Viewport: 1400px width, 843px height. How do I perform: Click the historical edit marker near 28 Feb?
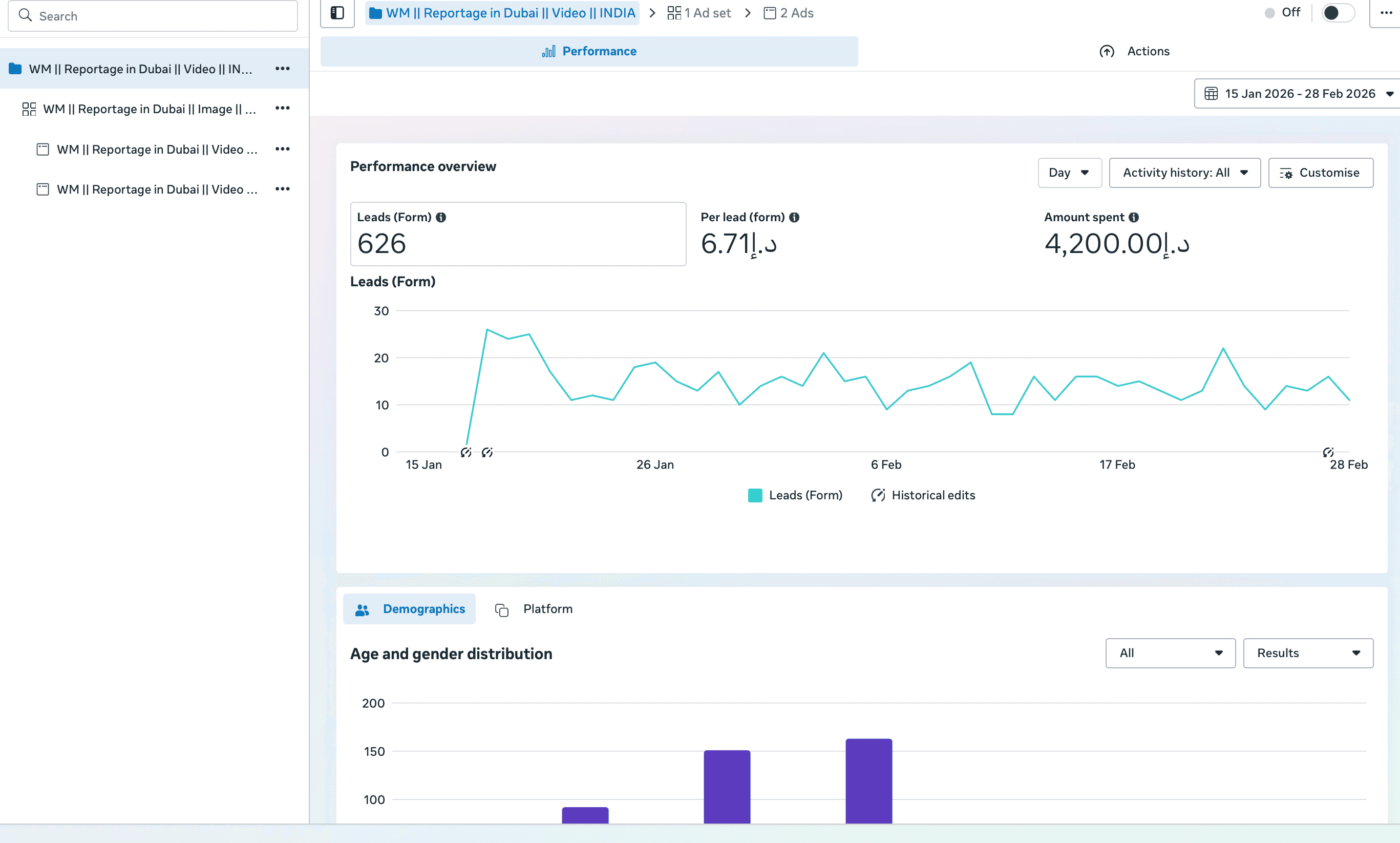coord(1328,453)
